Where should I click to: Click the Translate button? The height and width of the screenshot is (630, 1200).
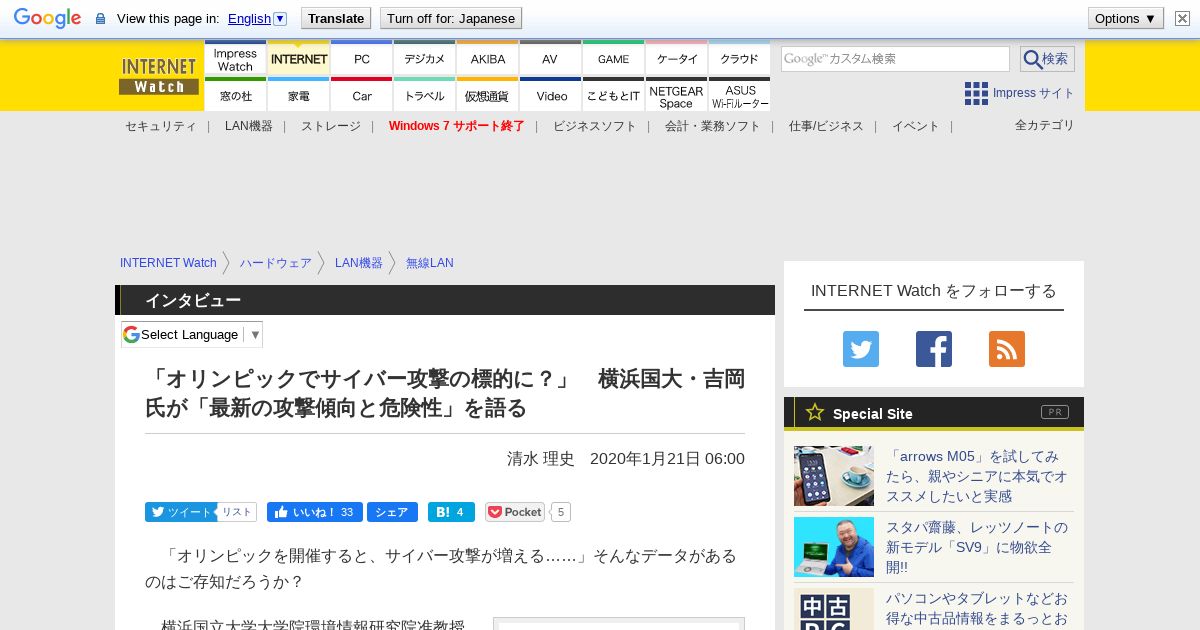pos(335,18)
